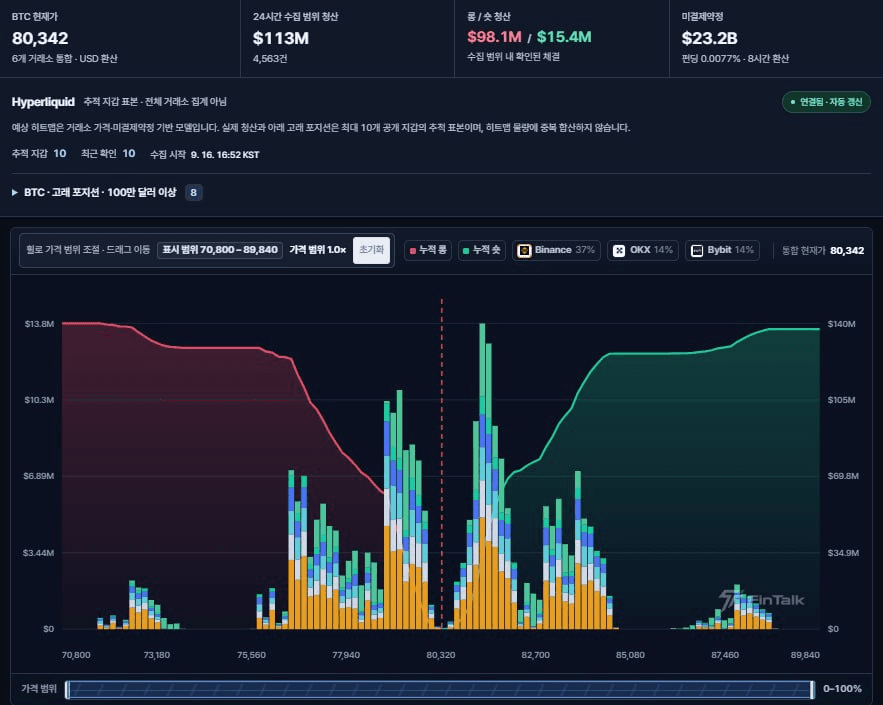Click the 82,700 x-axis price label
Viewport: 883px width, 705px height.
tap(535, 655)
